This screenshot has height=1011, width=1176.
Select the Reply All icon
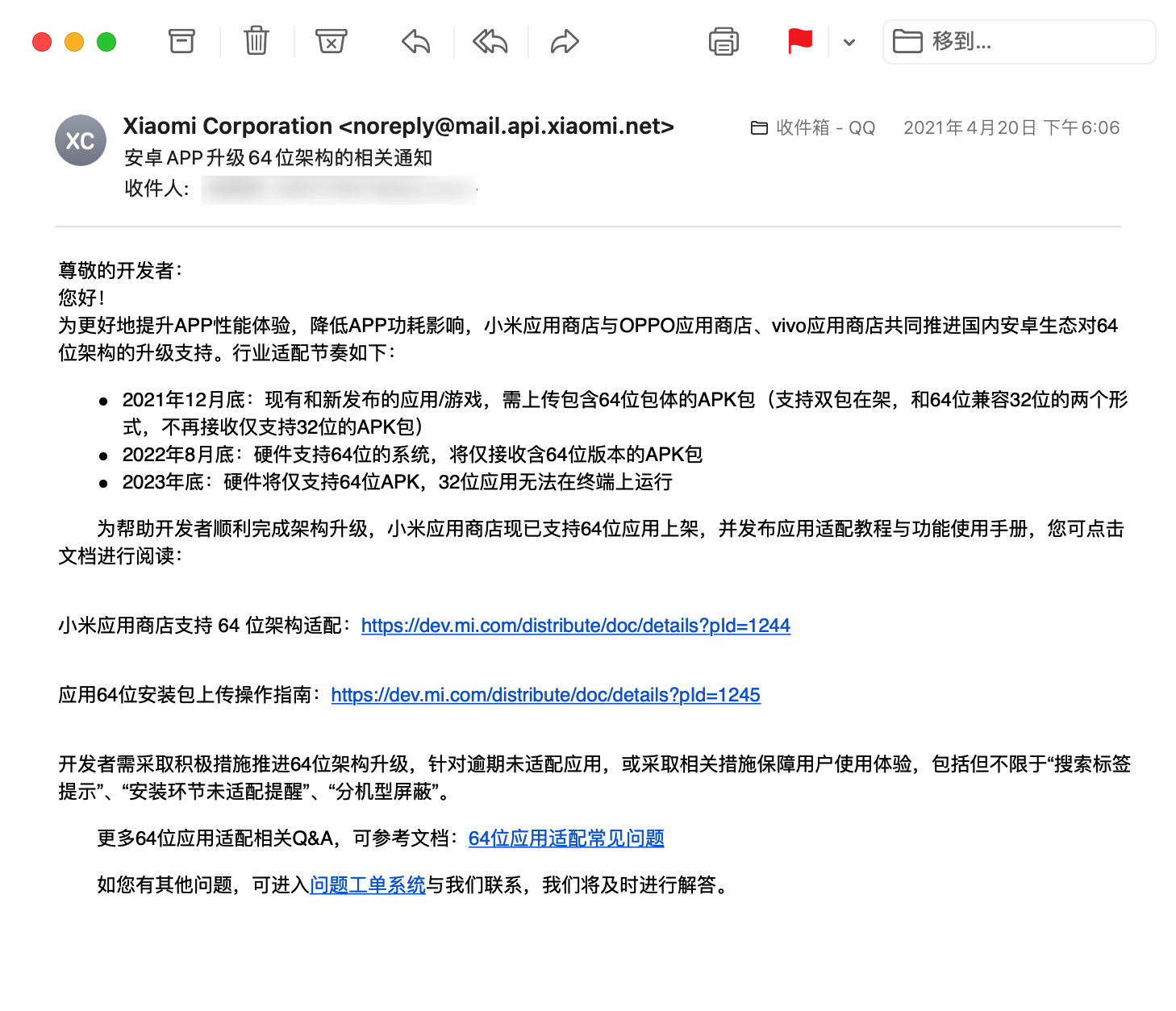(489, 41)
